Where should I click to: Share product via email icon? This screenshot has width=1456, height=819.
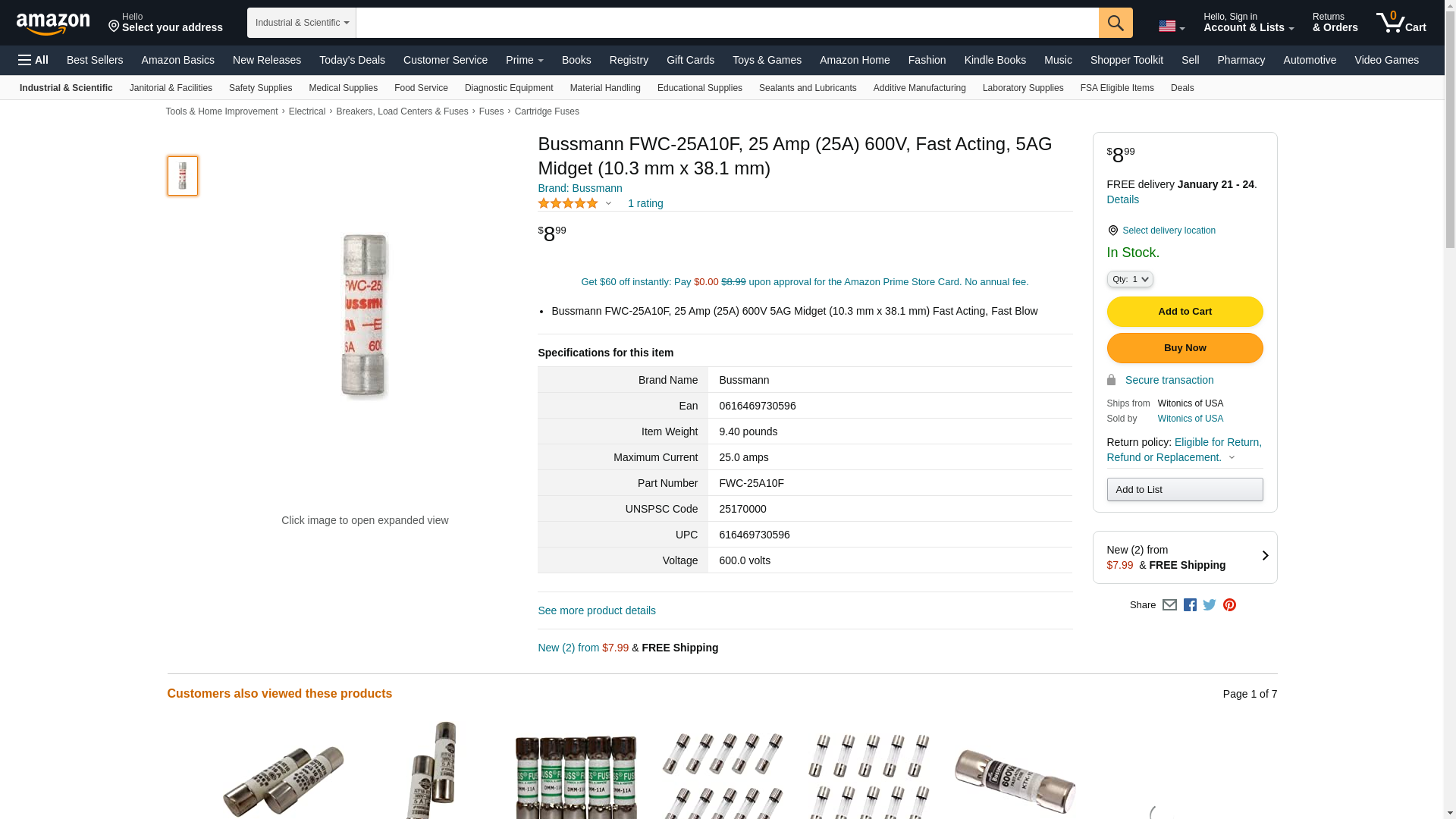(x=1169, y=605)
